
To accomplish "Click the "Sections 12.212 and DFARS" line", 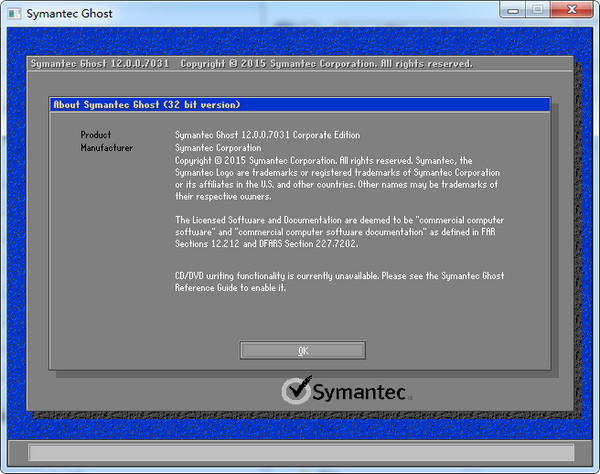I will [x=267, y=243].
